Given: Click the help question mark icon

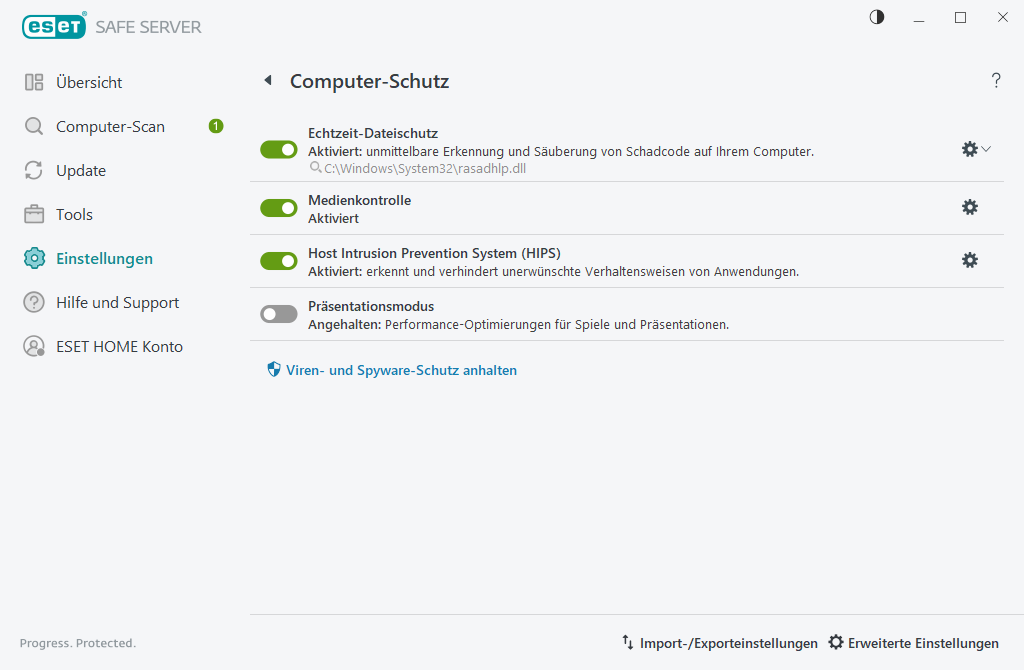Looking at the screenshot, I should click(996, 81).
